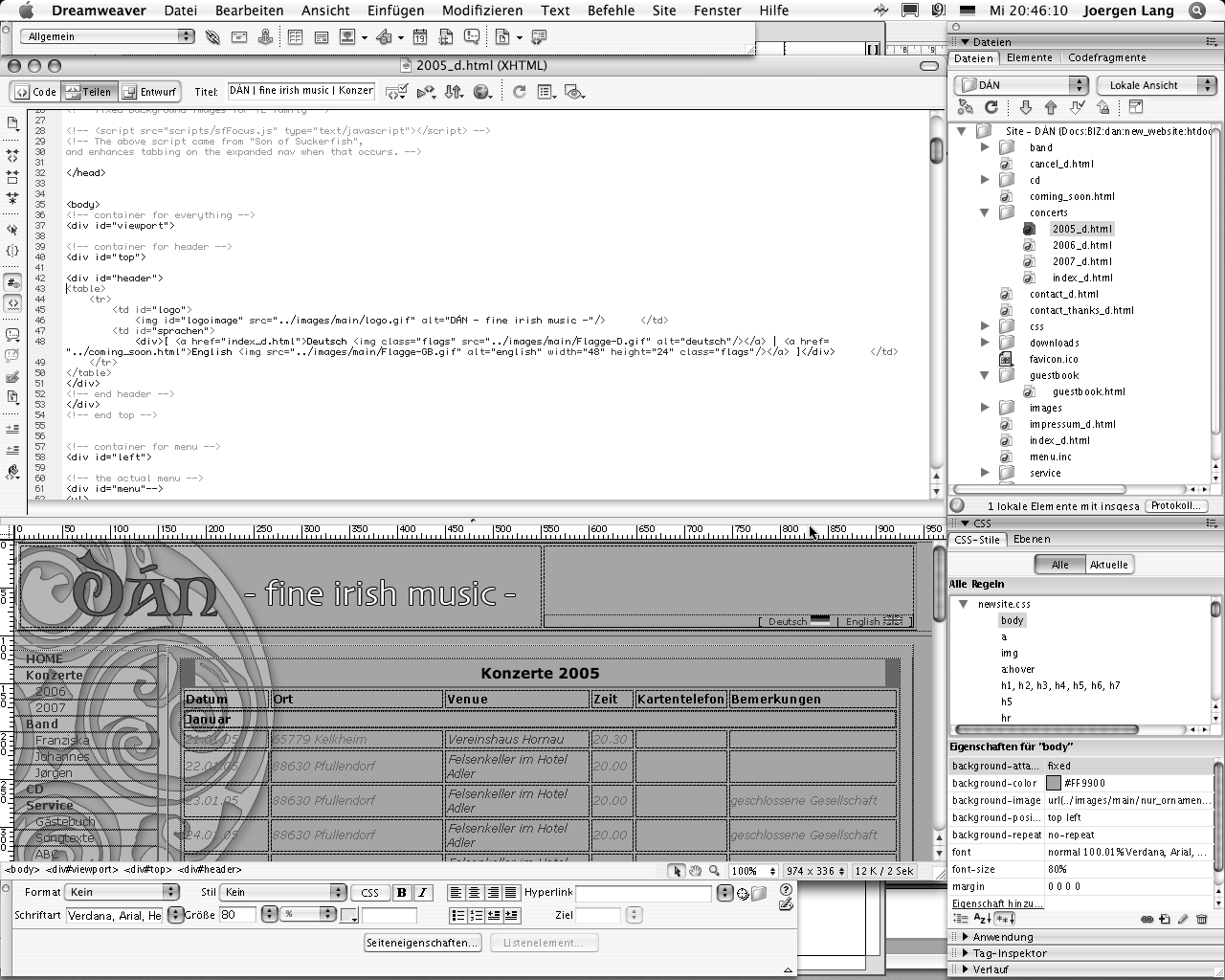Click justify text alignment button
The height and width of the screenshot is (980, 1225).
click(511, 892)
